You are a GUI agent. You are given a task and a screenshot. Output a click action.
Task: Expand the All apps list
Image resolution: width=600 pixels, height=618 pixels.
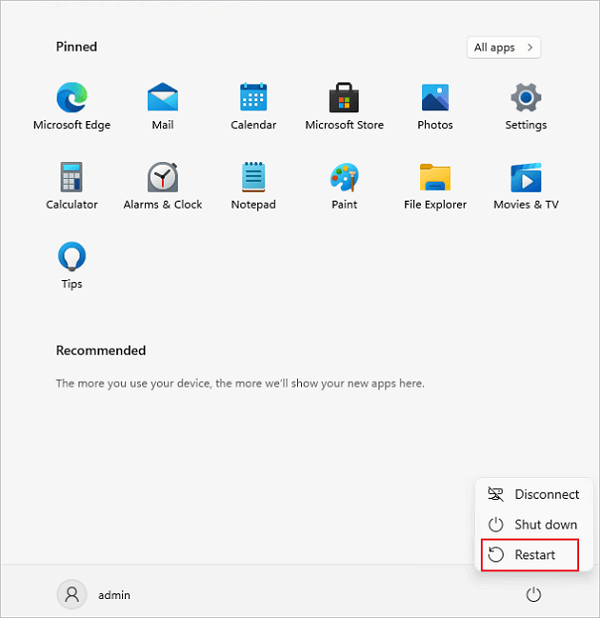504,47
